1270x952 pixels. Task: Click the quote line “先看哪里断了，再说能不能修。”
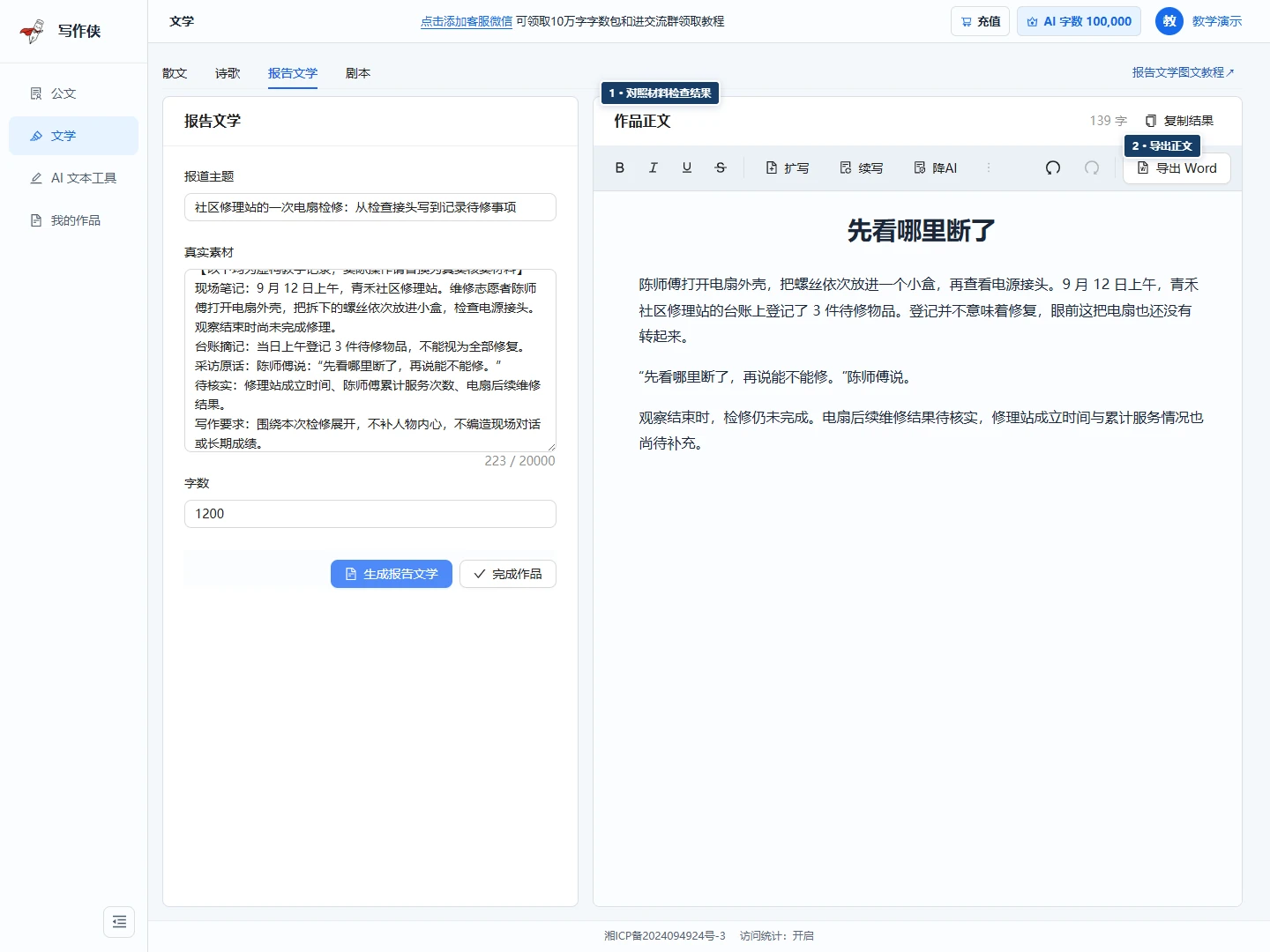click(776, 376)
